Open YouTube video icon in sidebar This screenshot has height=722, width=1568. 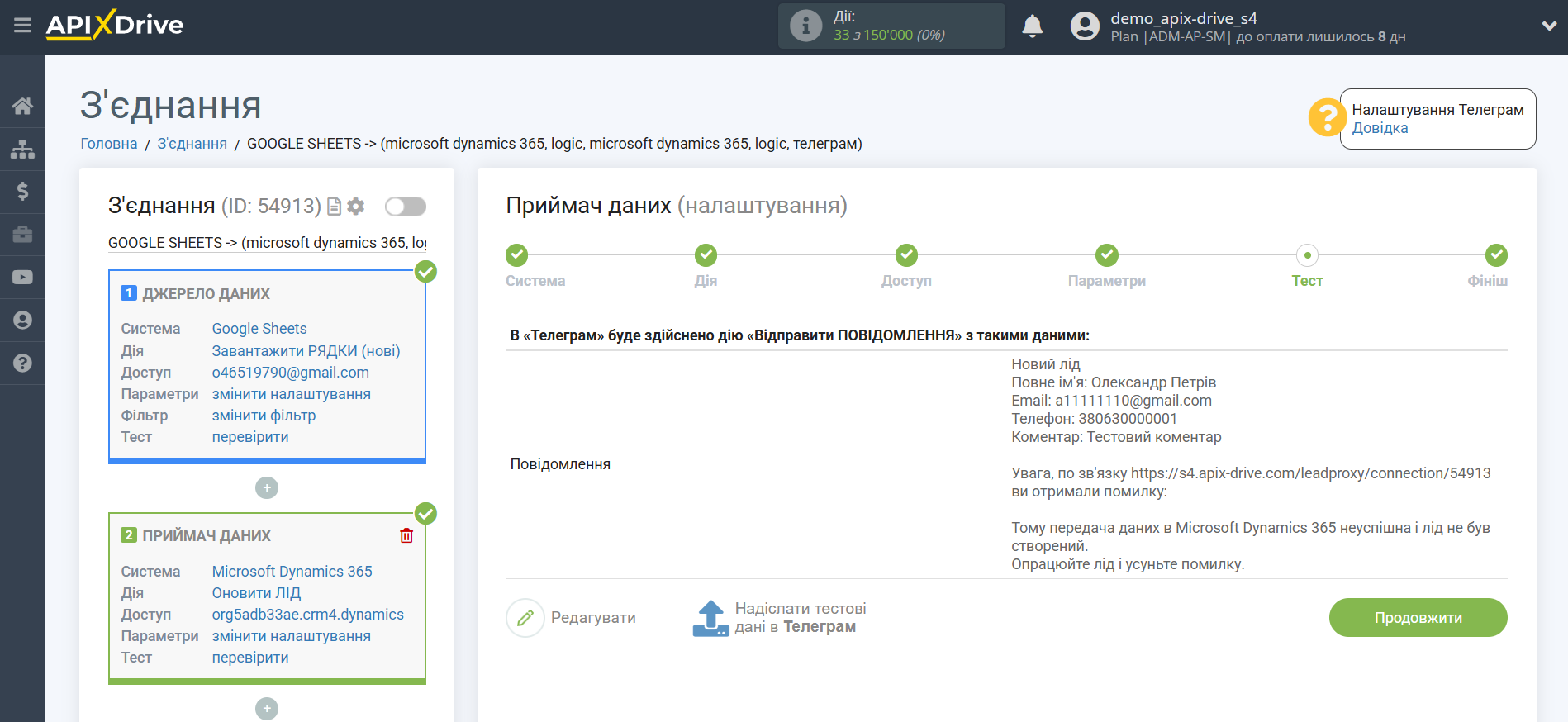click(x=22, y=278)
